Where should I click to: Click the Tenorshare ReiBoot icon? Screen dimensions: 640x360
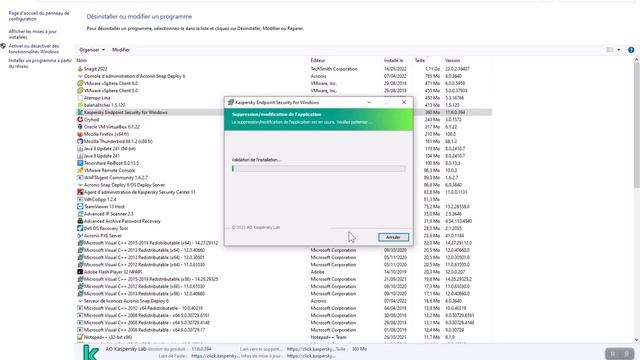pos(80,163)
